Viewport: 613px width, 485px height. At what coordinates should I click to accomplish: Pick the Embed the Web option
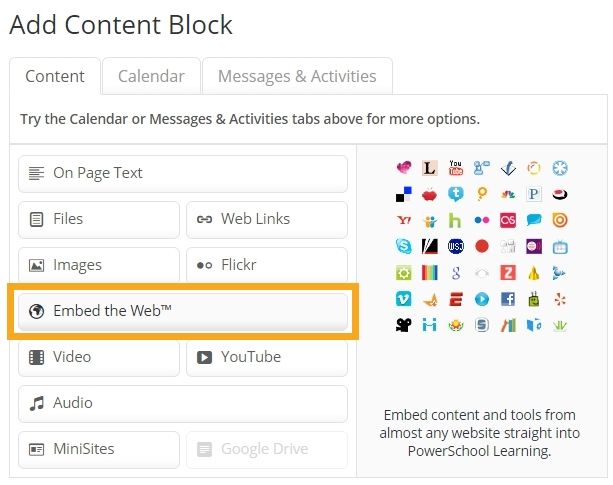(183, 311)
